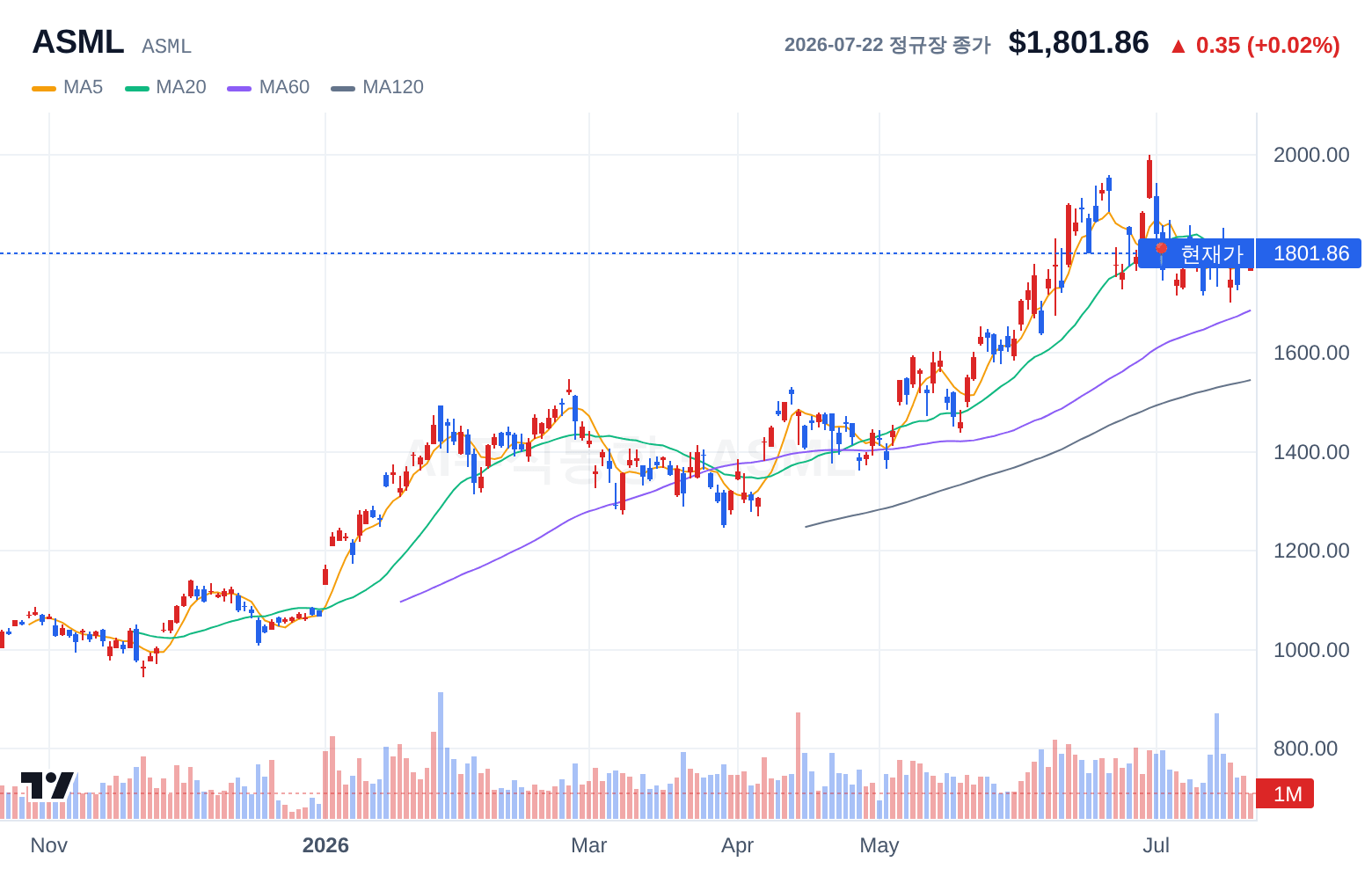Click the bold 2026 time axis label

[x=325, y=845]
